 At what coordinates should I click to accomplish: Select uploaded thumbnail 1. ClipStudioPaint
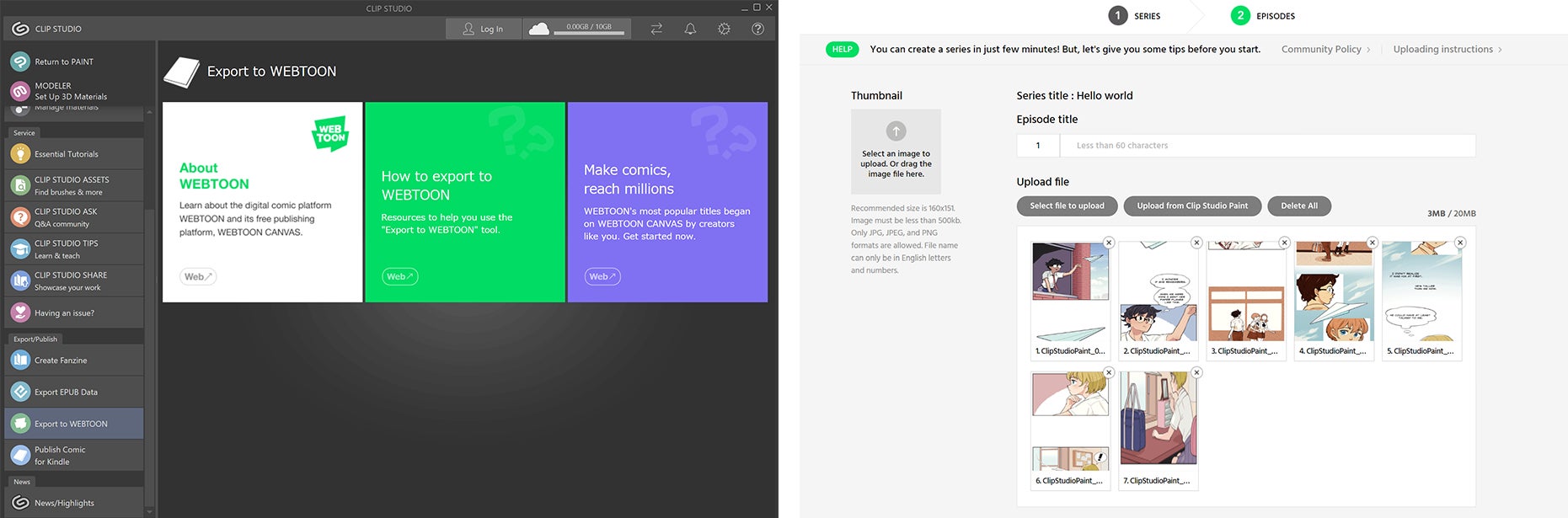click(1070, 301)
